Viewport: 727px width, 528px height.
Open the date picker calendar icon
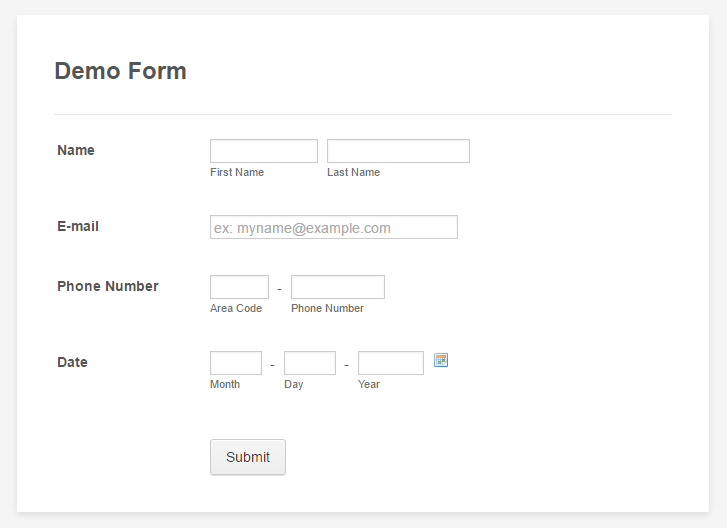click(x=441, y=360)
